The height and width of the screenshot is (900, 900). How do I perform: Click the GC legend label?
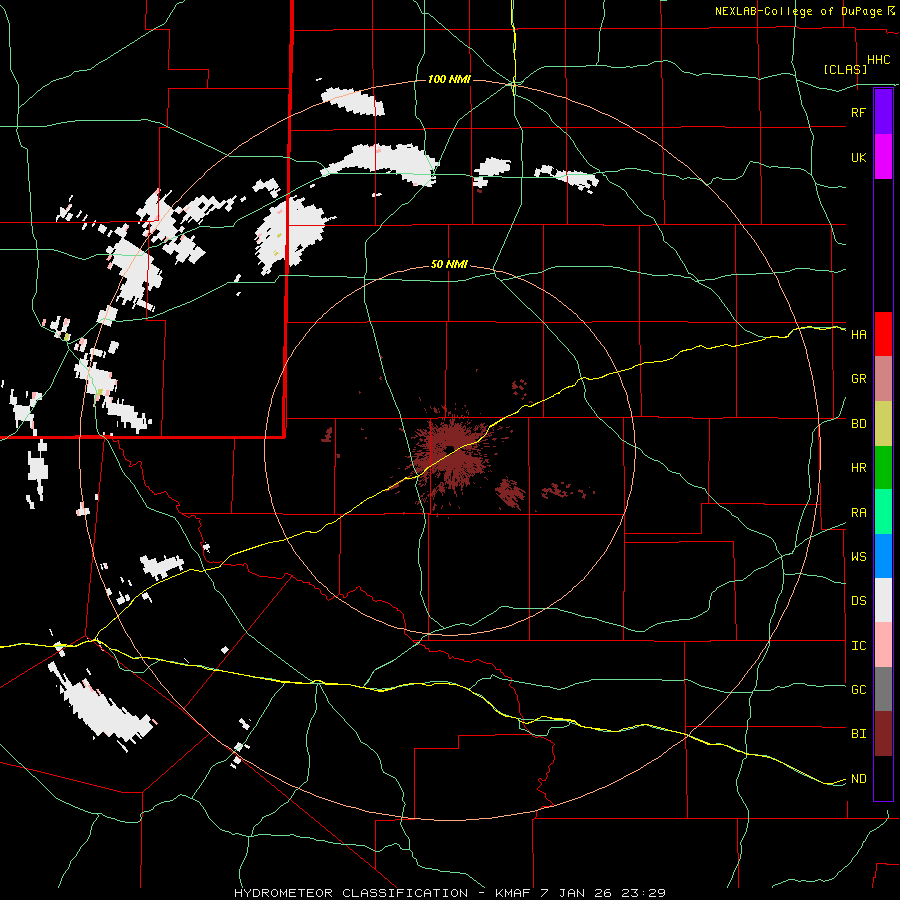click(859, 689)
